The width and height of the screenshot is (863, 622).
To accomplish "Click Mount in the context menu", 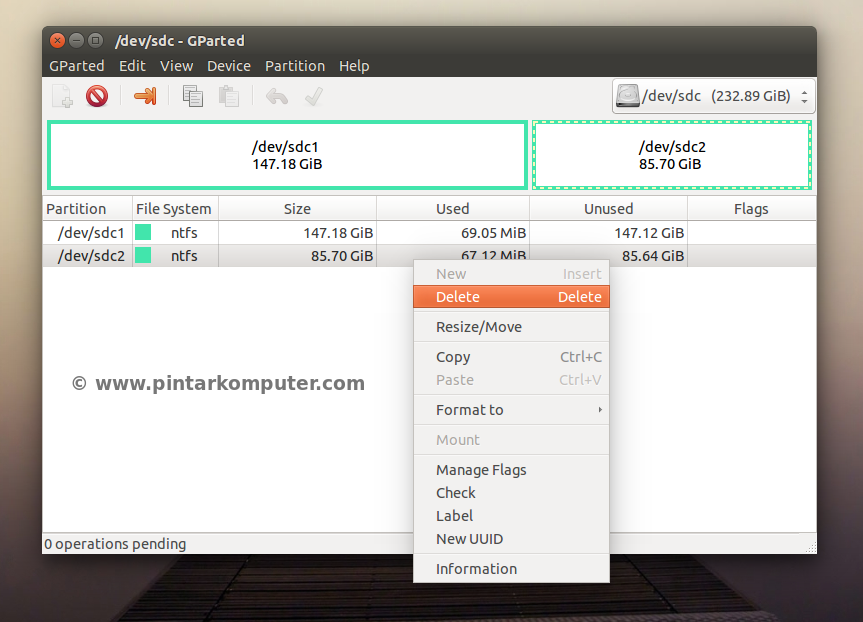I will pos(511,440).
